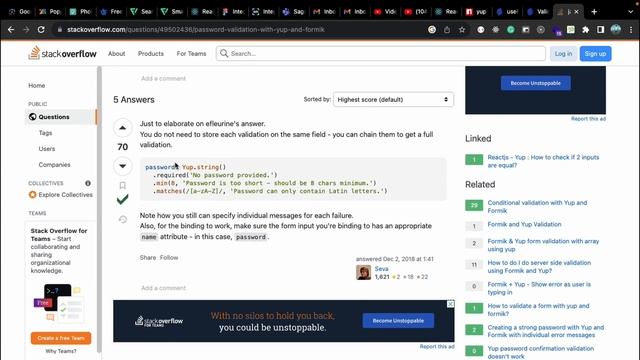
Task: Open the browser share icon
Action: pos(447,29)
